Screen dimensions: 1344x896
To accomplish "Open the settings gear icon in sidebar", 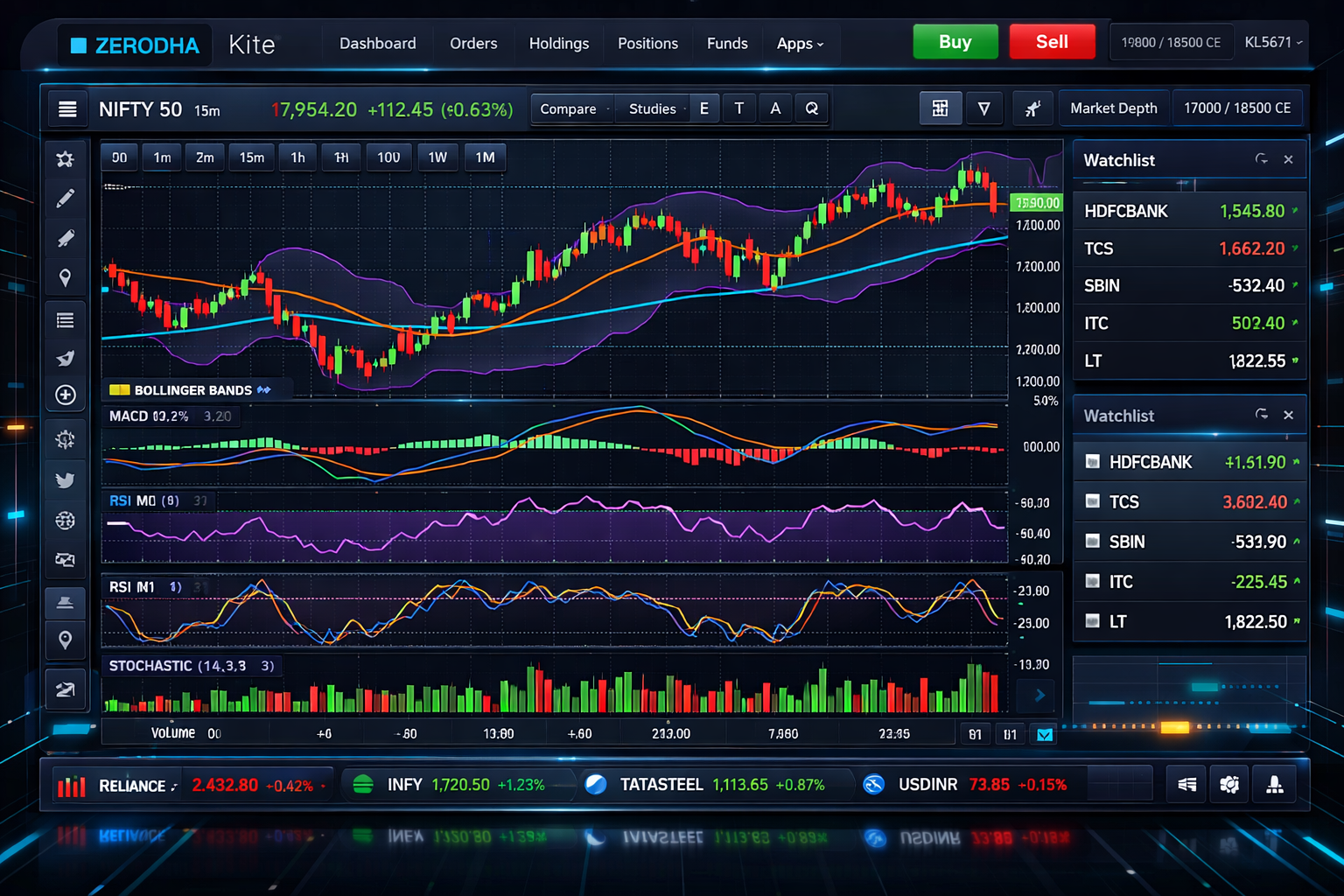I will (66, 439).
